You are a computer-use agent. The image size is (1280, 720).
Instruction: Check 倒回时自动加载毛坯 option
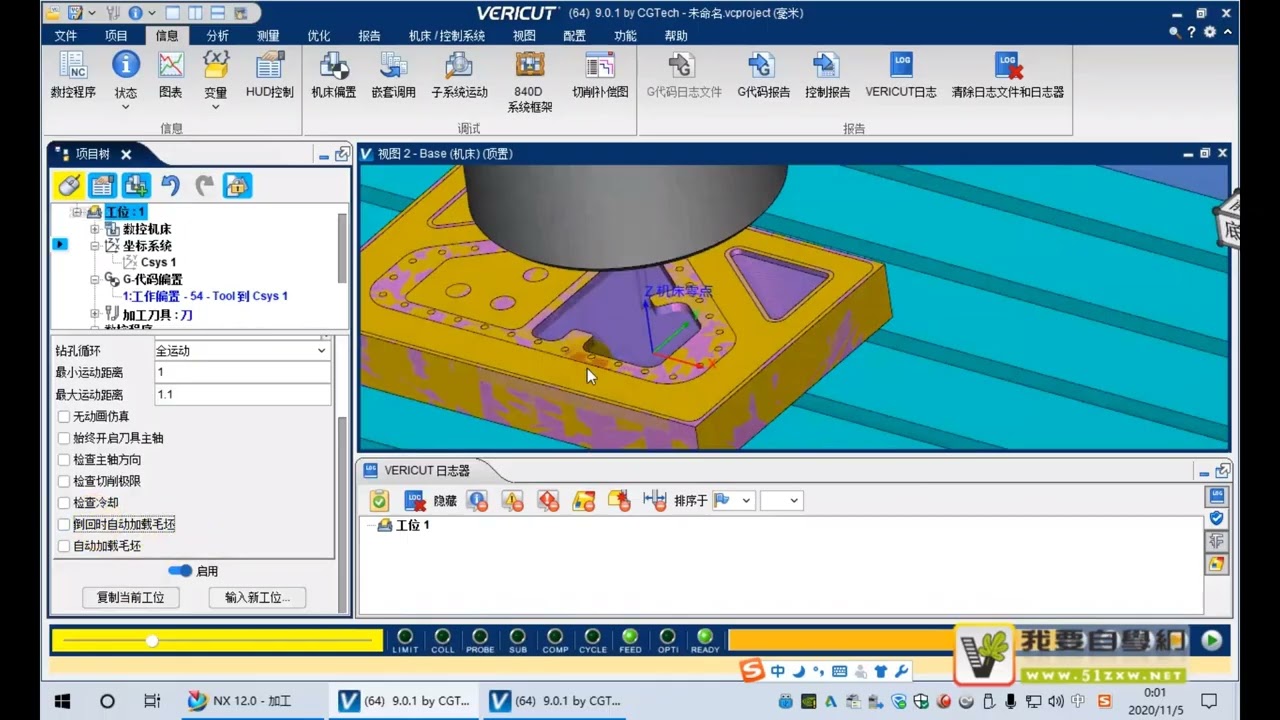tap(65, 524)
